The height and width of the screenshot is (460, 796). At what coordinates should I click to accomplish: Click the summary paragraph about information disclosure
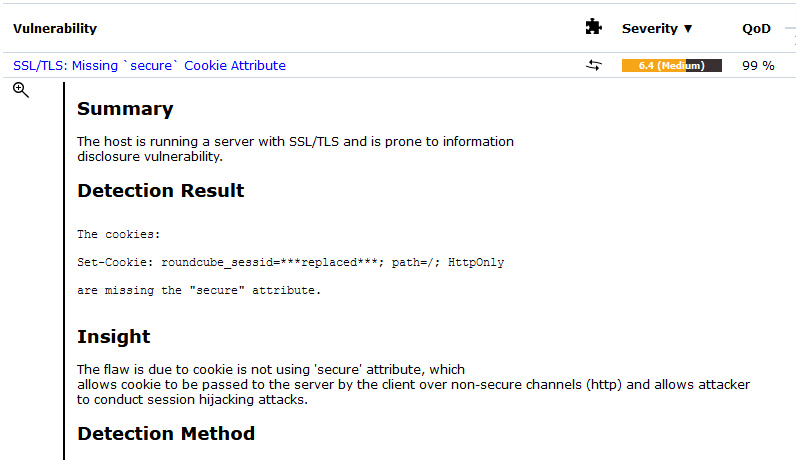[295, 149]
